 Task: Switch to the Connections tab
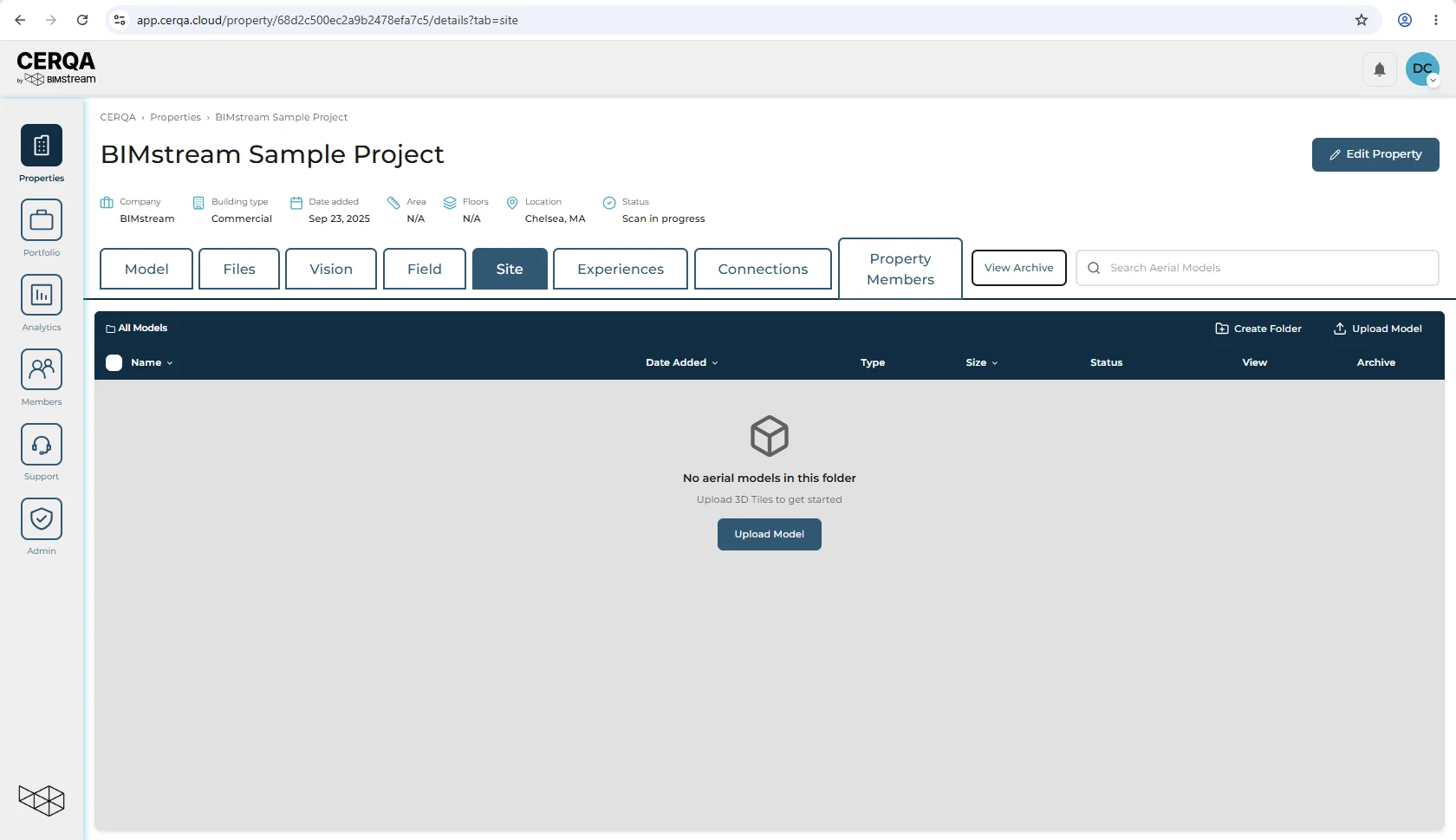(763, 269)
